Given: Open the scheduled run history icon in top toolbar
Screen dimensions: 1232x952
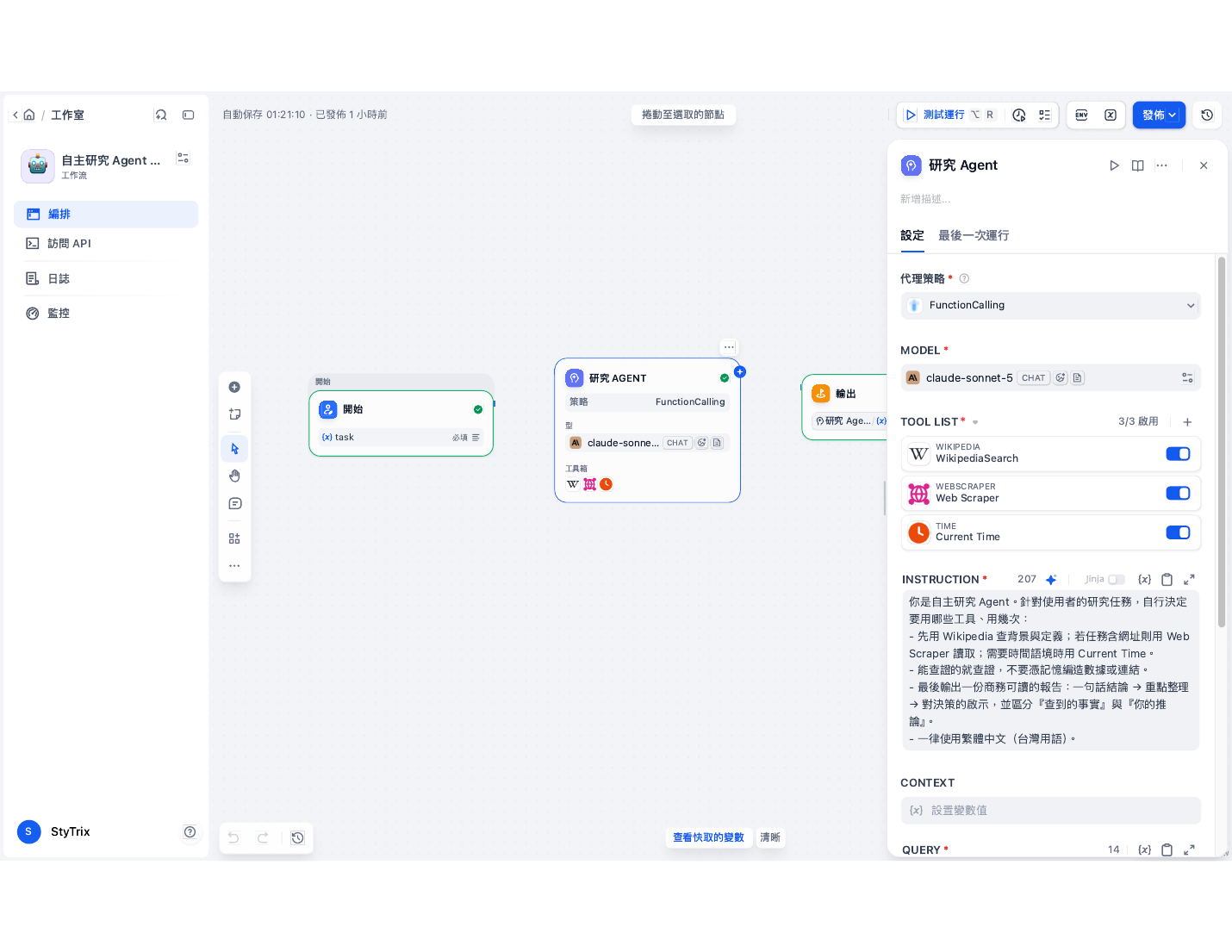Looking at the screenshot, I should click(1019, 115).
